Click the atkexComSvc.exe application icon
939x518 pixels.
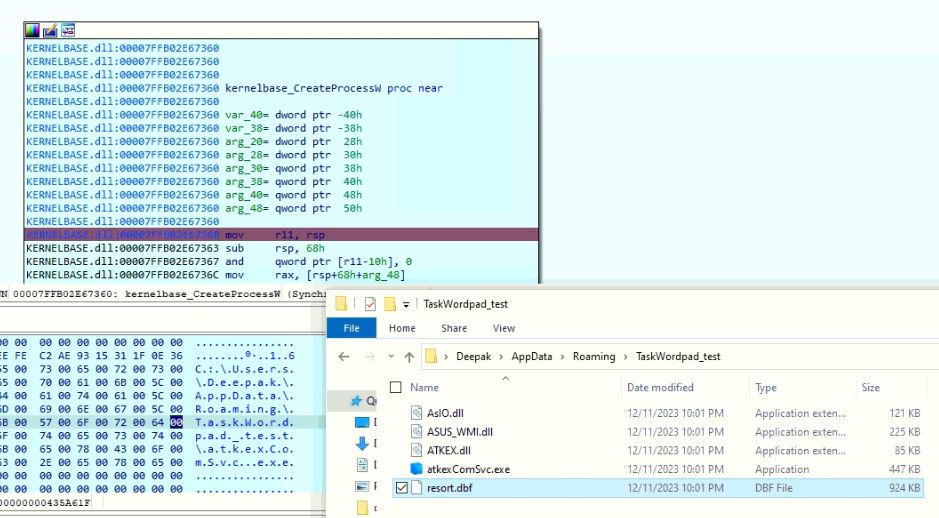(x=416, y=469)
